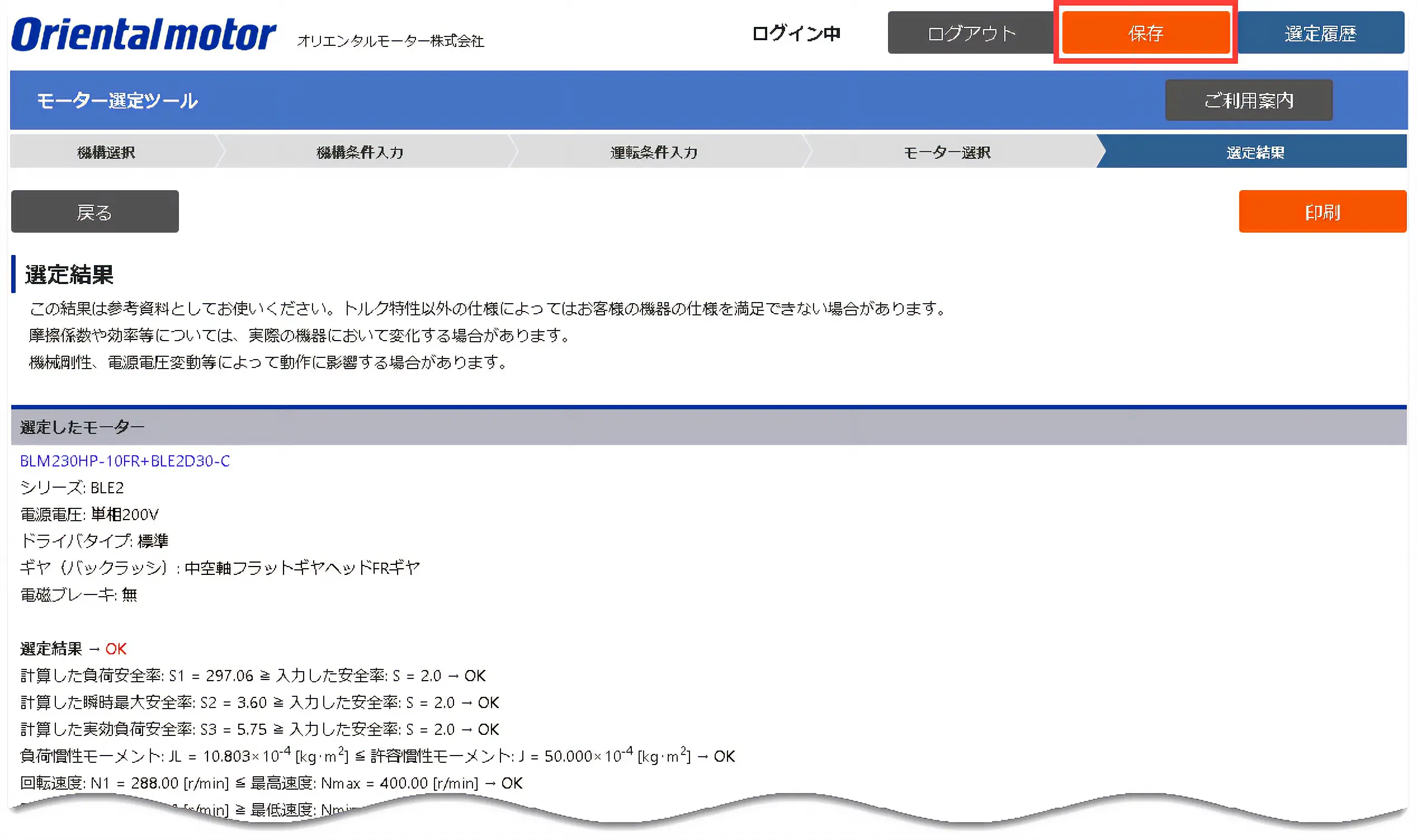
Task: Click the S2 = 3.60 safety factor line
Action: pyautogui.click(x=259, y=703)
